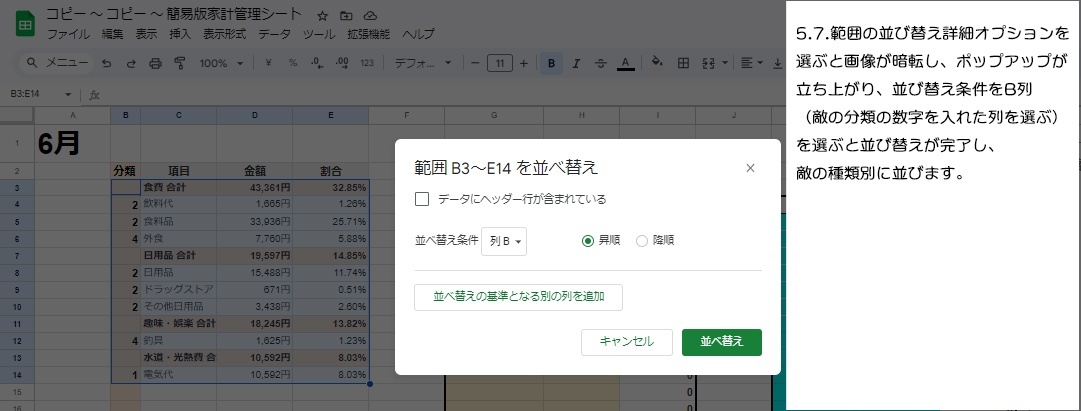Star the document with the star icon
Viewport: 1081px width, 411px height.
coord(322,16)
